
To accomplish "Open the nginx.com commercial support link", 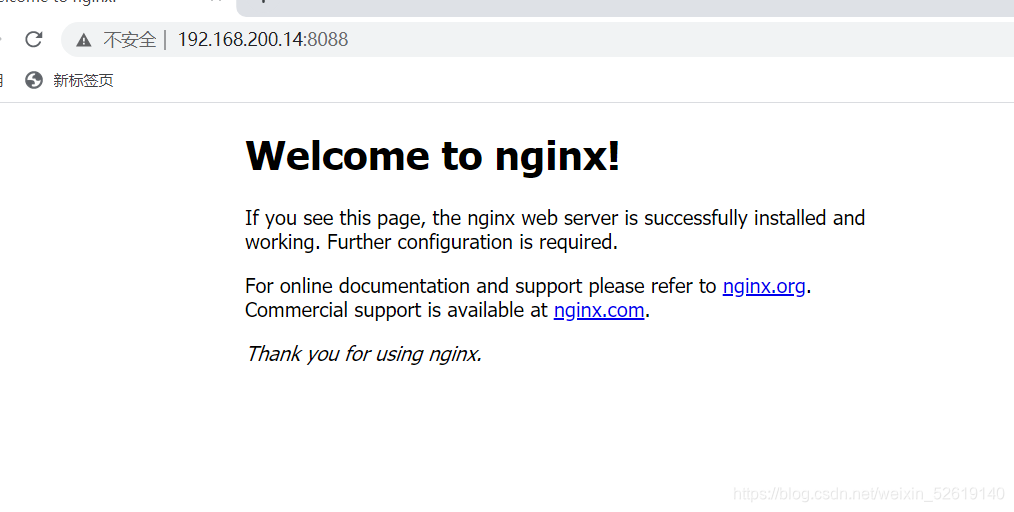I will [x=599, y=310].
